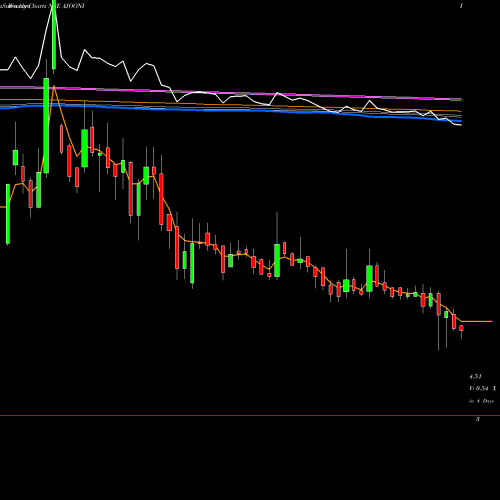This screenshot has height=500, width=500.
Task: Click the axis label '3' under the orange line
Action: click(x=478, y=419)
